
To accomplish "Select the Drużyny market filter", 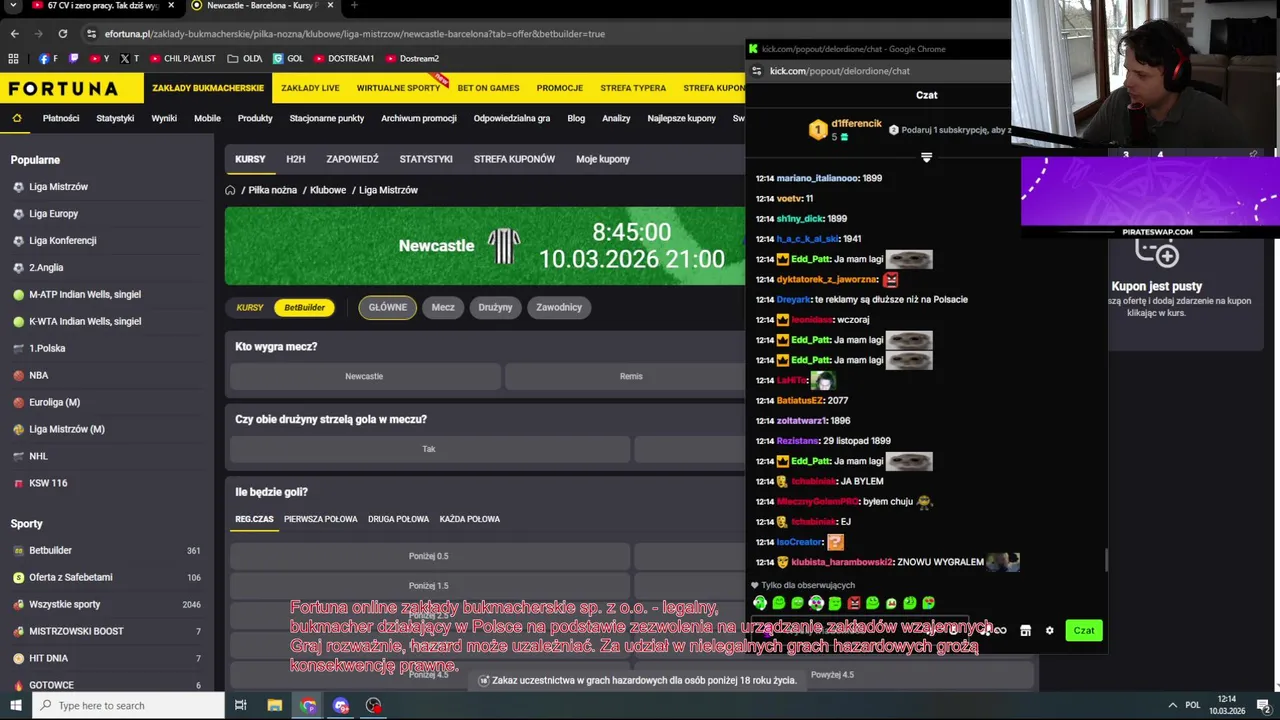I will coord(495,307).
